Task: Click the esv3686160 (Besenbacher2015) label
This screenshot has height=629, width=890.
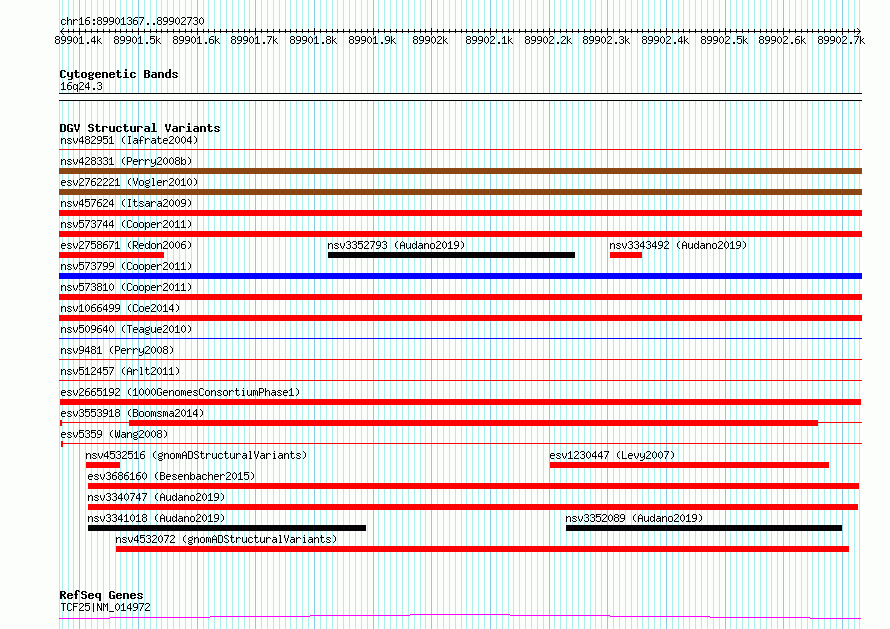Action: (x=171, y=476)
